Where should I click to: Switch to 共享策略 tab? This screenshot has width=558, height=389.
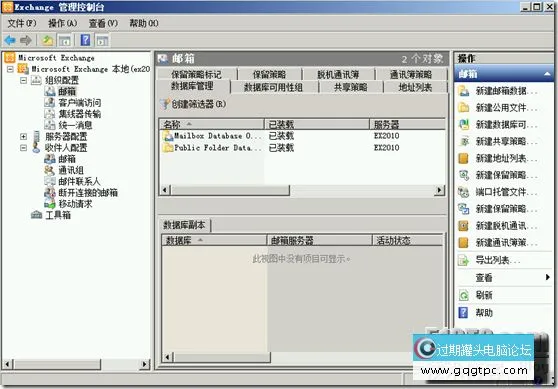tap(351, 87)
